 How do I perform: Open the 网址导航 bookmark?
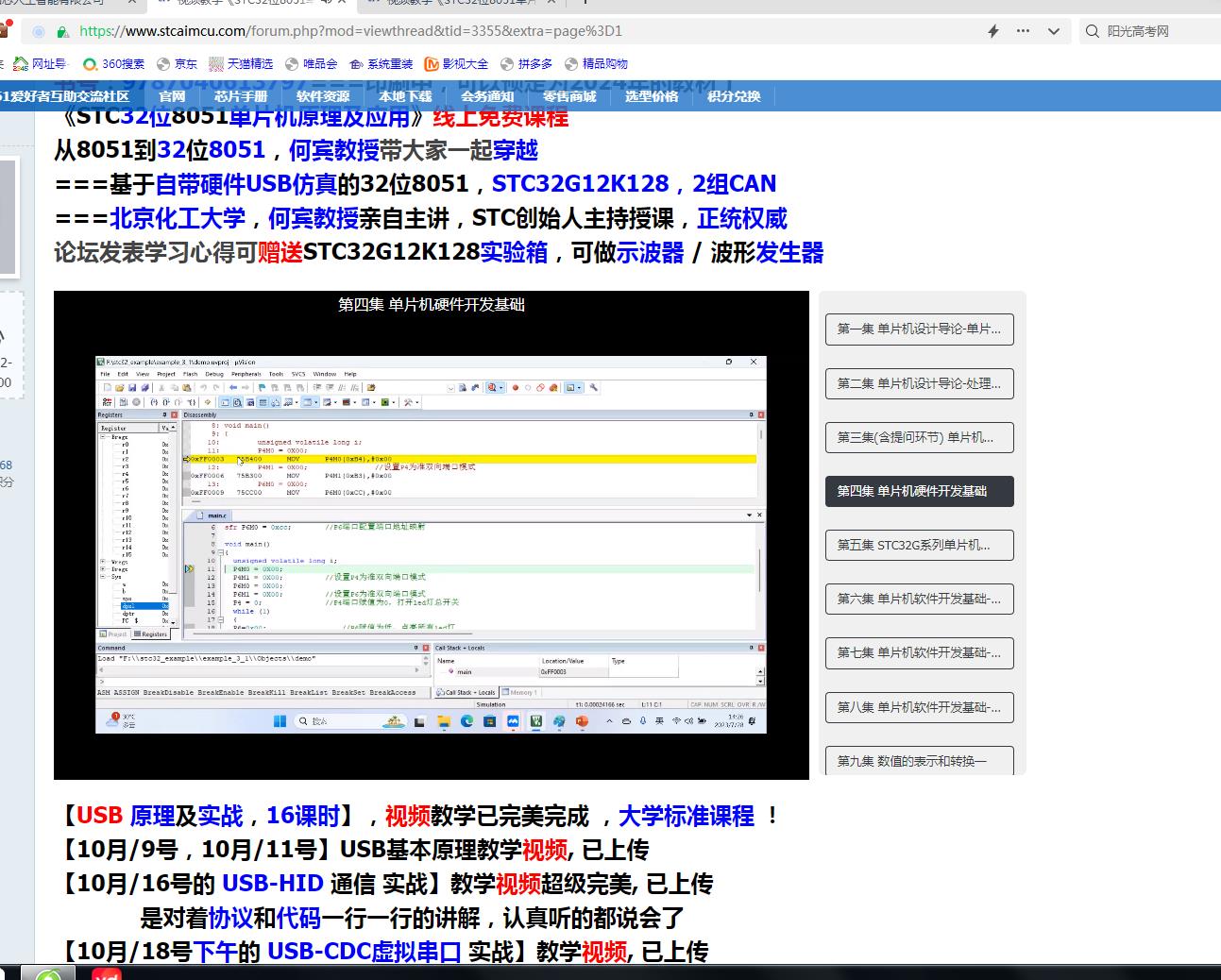[40, 64]
